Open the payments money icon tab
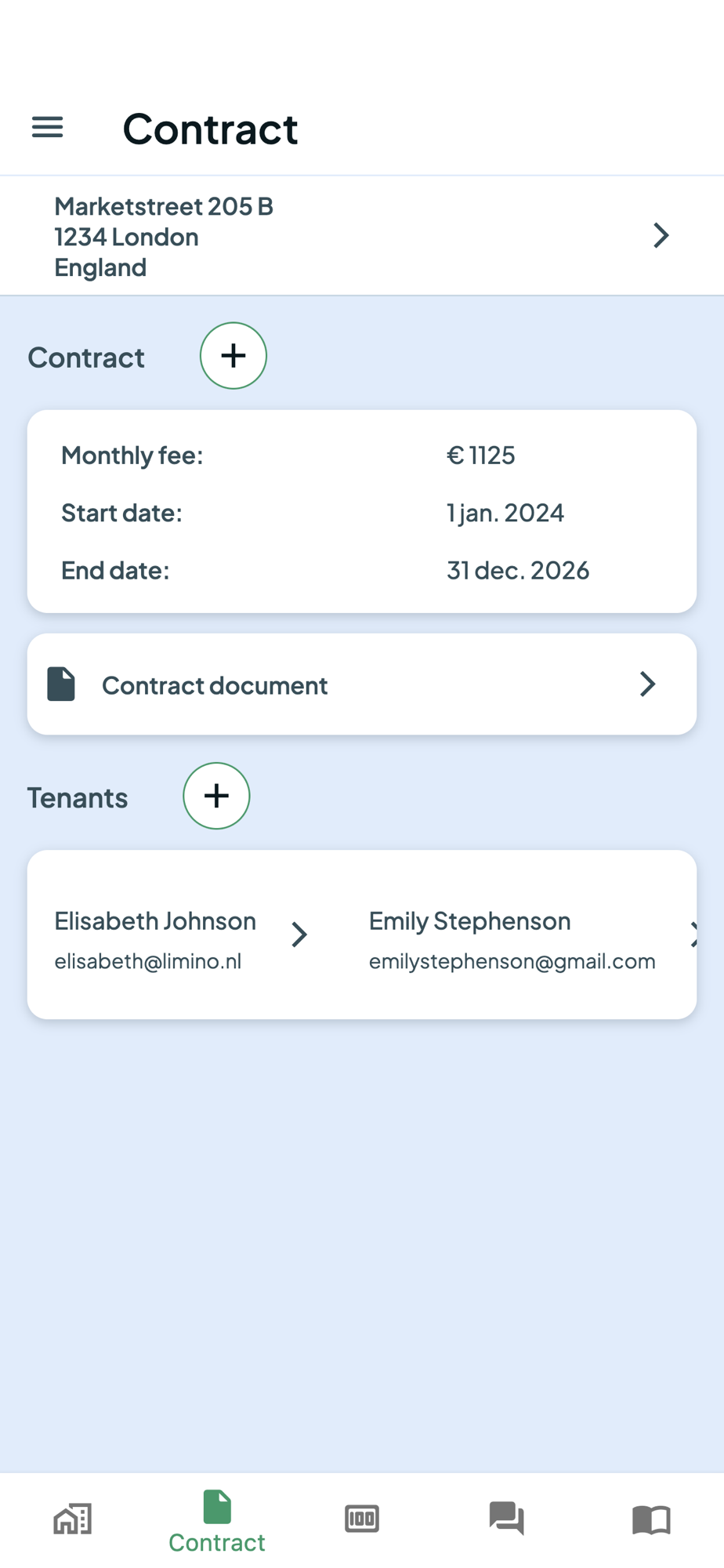 362,1519
